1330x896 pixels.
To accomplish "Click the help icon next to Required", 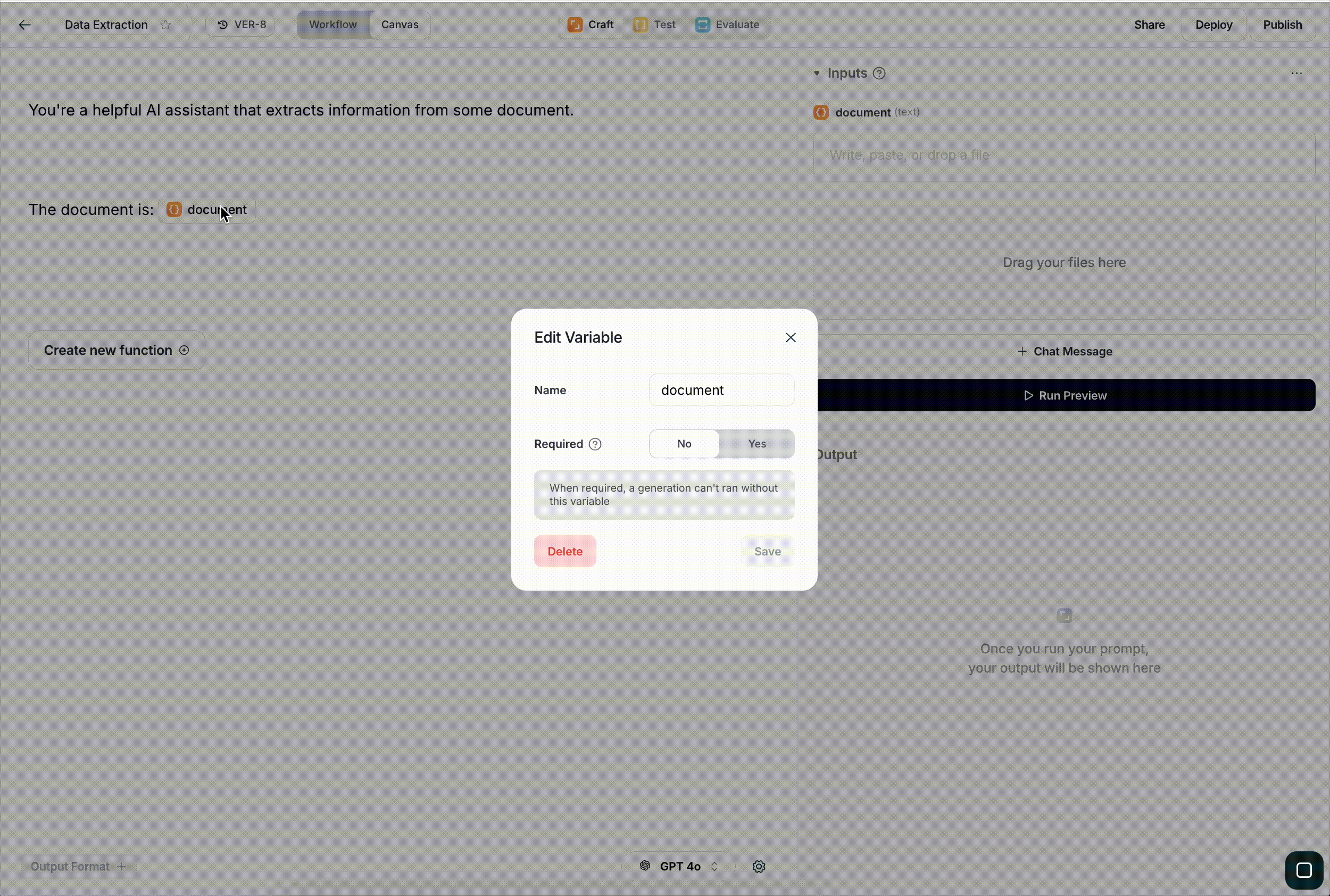I will [596, 443].
